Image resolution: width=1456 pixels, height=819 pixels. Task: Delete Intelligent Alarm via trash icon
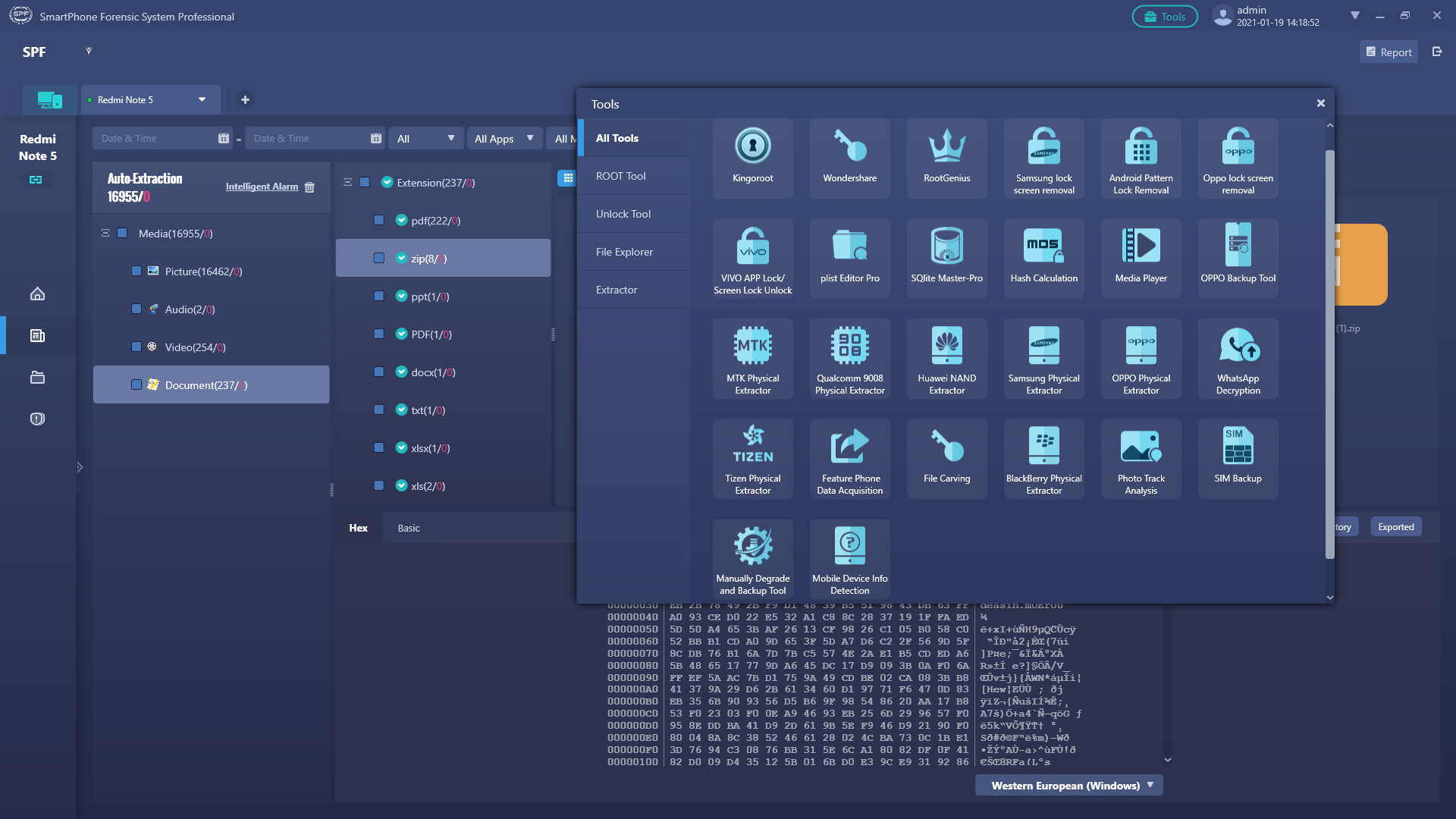click(x=309, y=187)
